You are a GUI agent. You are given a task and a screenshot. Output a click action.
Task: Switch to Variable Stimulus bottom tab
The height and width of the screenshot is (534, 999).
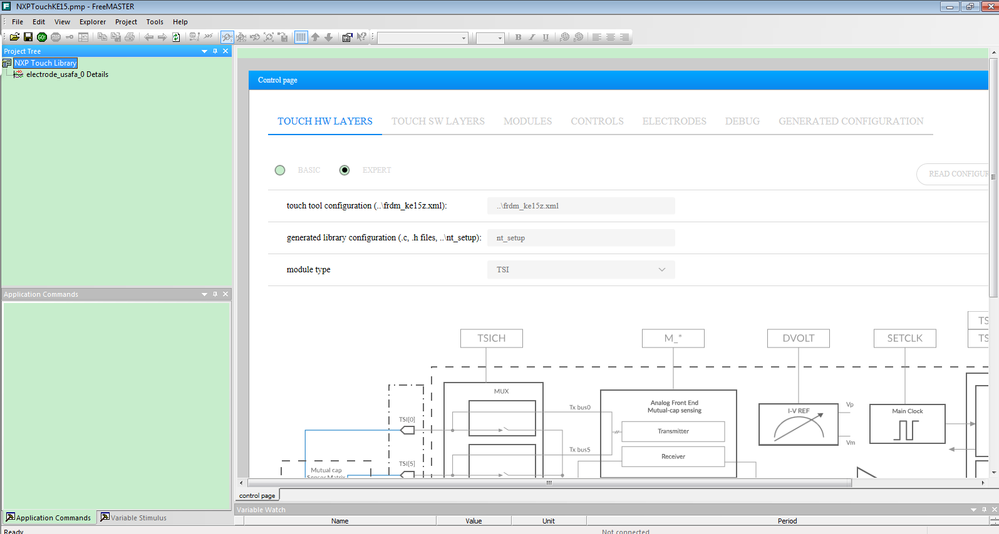[133, 517]
